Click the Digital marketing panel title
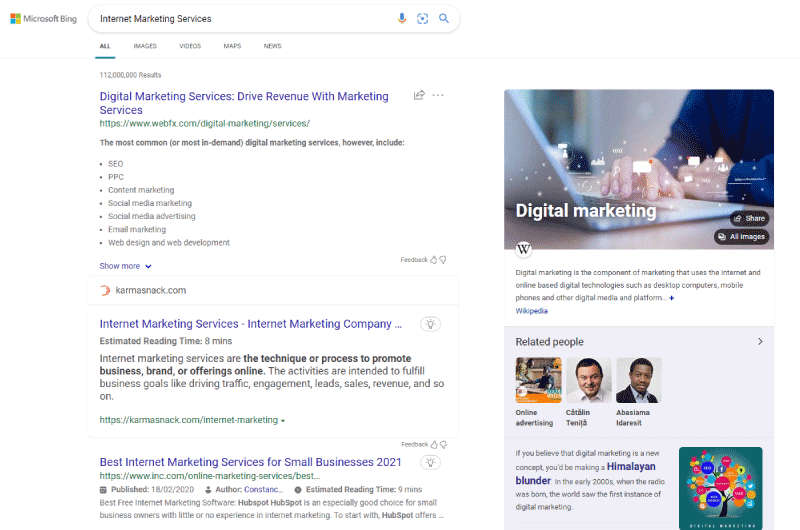The image size is (800, 530). (x=586, y=211)
